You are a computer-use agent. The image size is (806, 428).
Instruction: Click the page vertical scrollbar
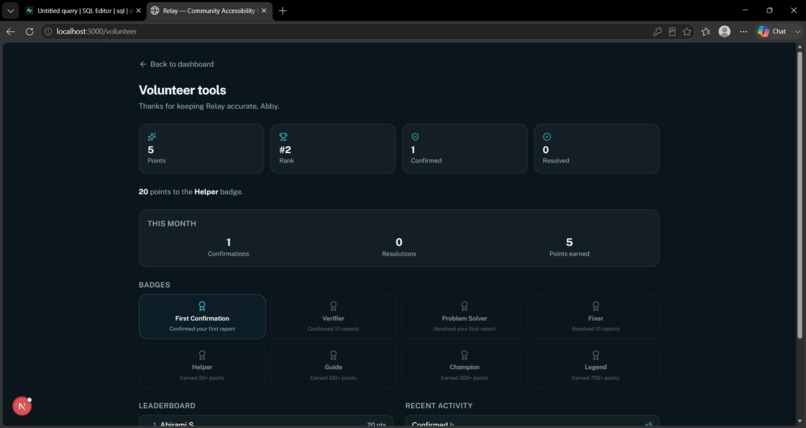click(799, 193)
